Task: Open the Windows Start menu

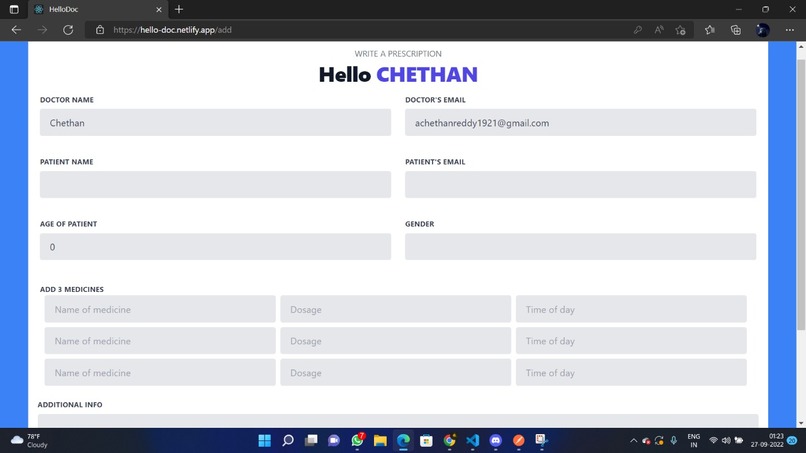Action: pyautogui.click(x=265, y=441)
